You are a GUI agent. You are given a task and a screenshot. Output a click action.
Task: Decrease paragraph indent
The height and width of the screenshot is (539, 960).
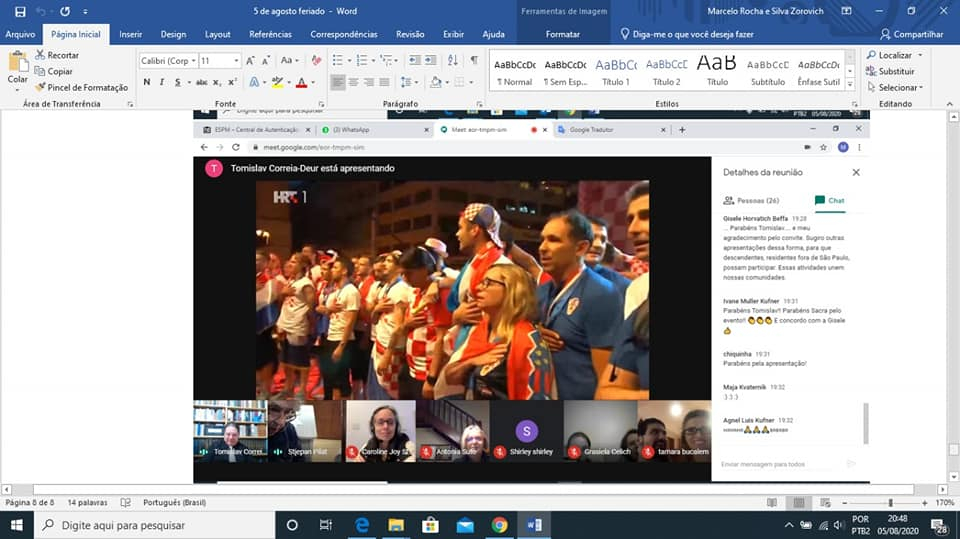click(x=414, y=60)
